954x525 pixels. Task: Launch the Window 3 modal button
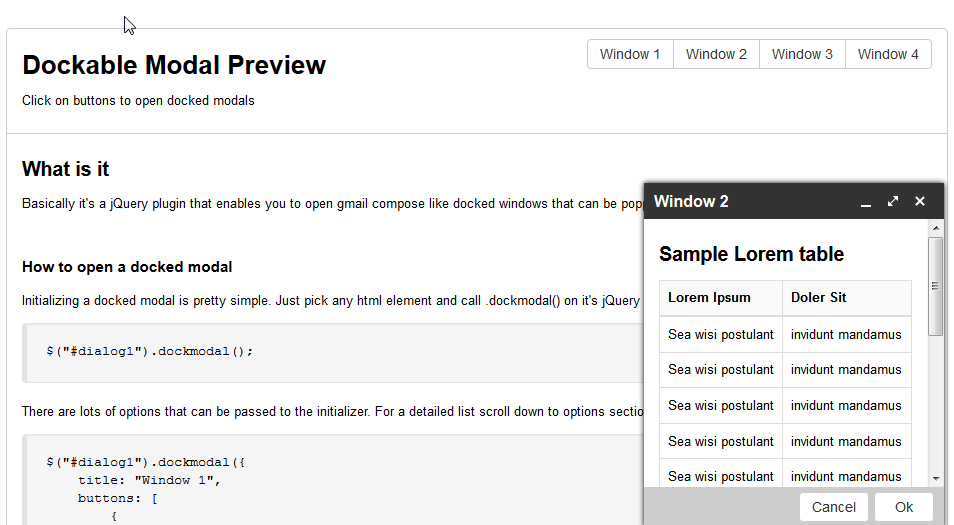coord(802,54)
